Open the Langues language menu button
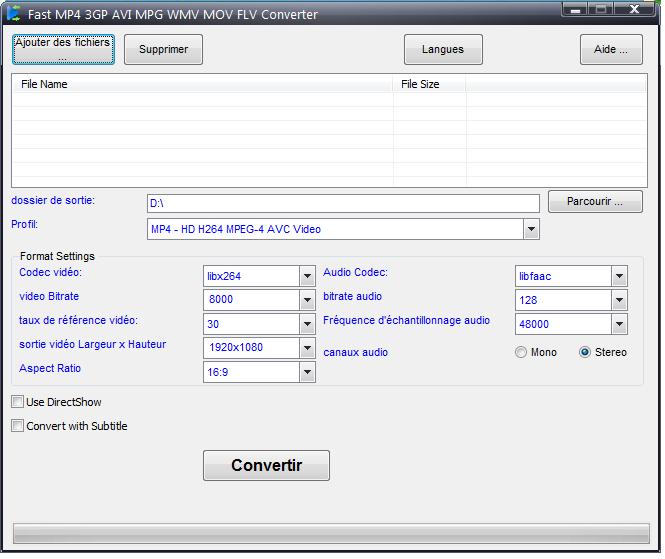Image resolution: width=665 pixels, height=559 pixels. [x=443, y=50]
